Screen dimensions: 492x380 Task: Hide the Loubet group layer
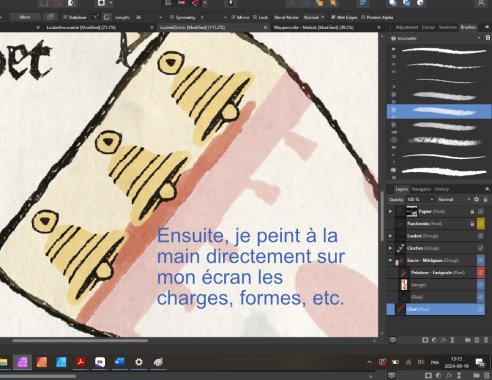click(481, 236)
